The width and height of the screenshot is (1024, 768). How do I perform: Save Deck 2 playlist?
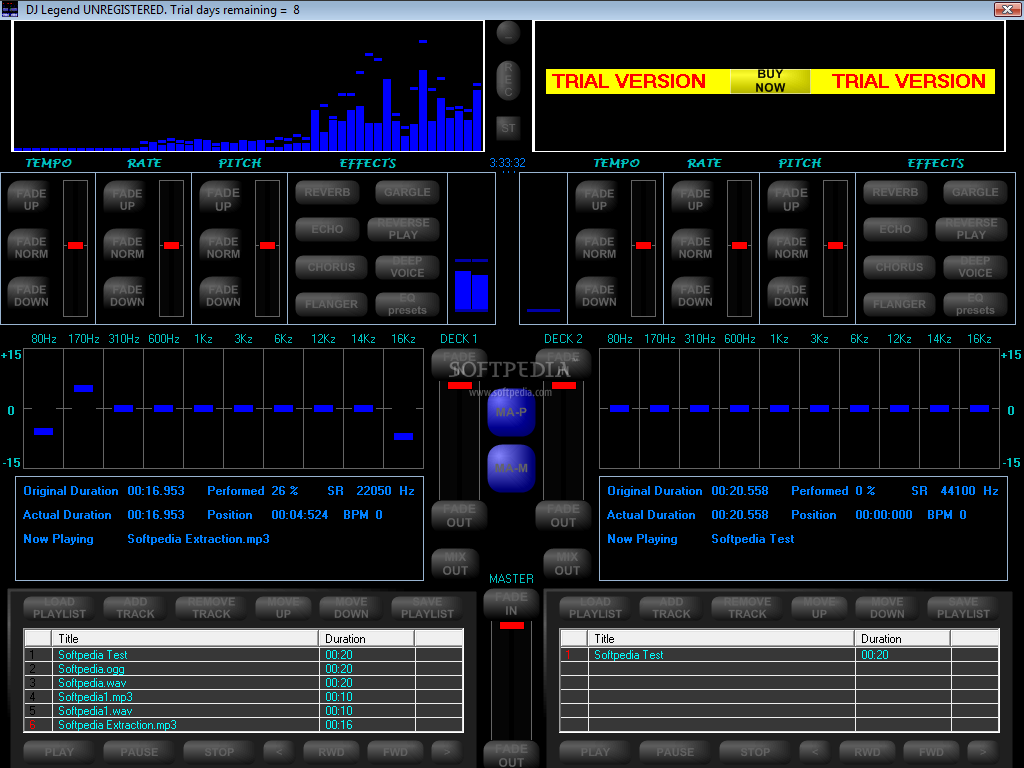coord(963,608)
